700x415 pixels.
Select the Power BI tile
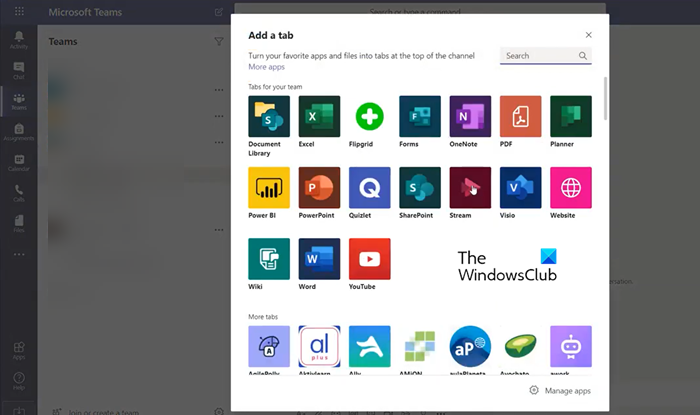(269, 188)
